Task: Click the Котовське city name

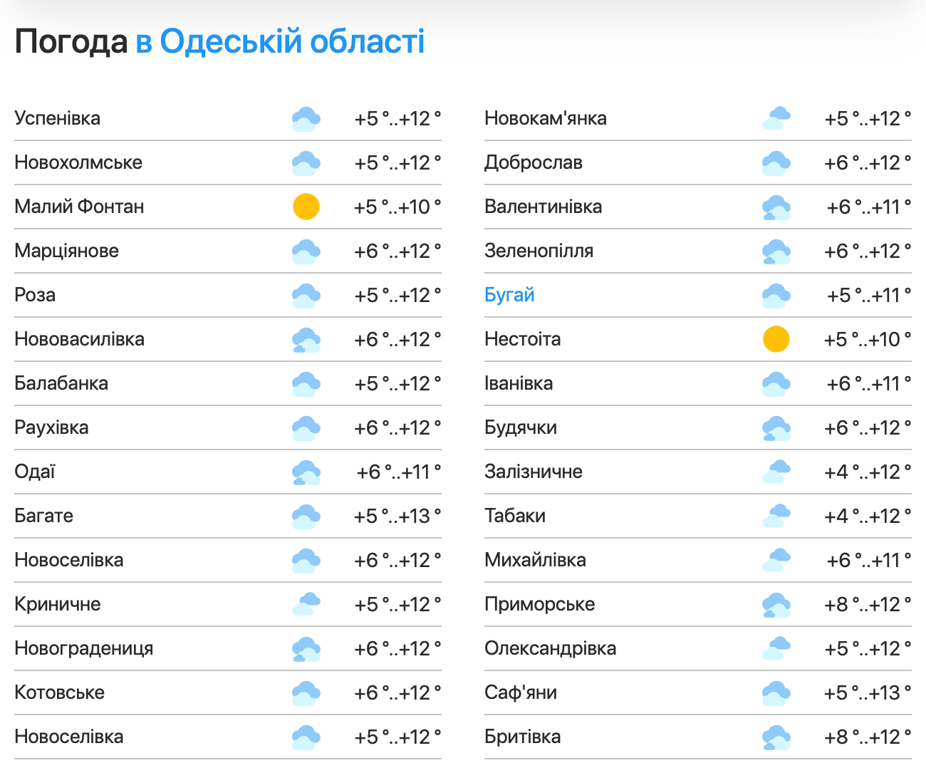Action: (59, 692)
